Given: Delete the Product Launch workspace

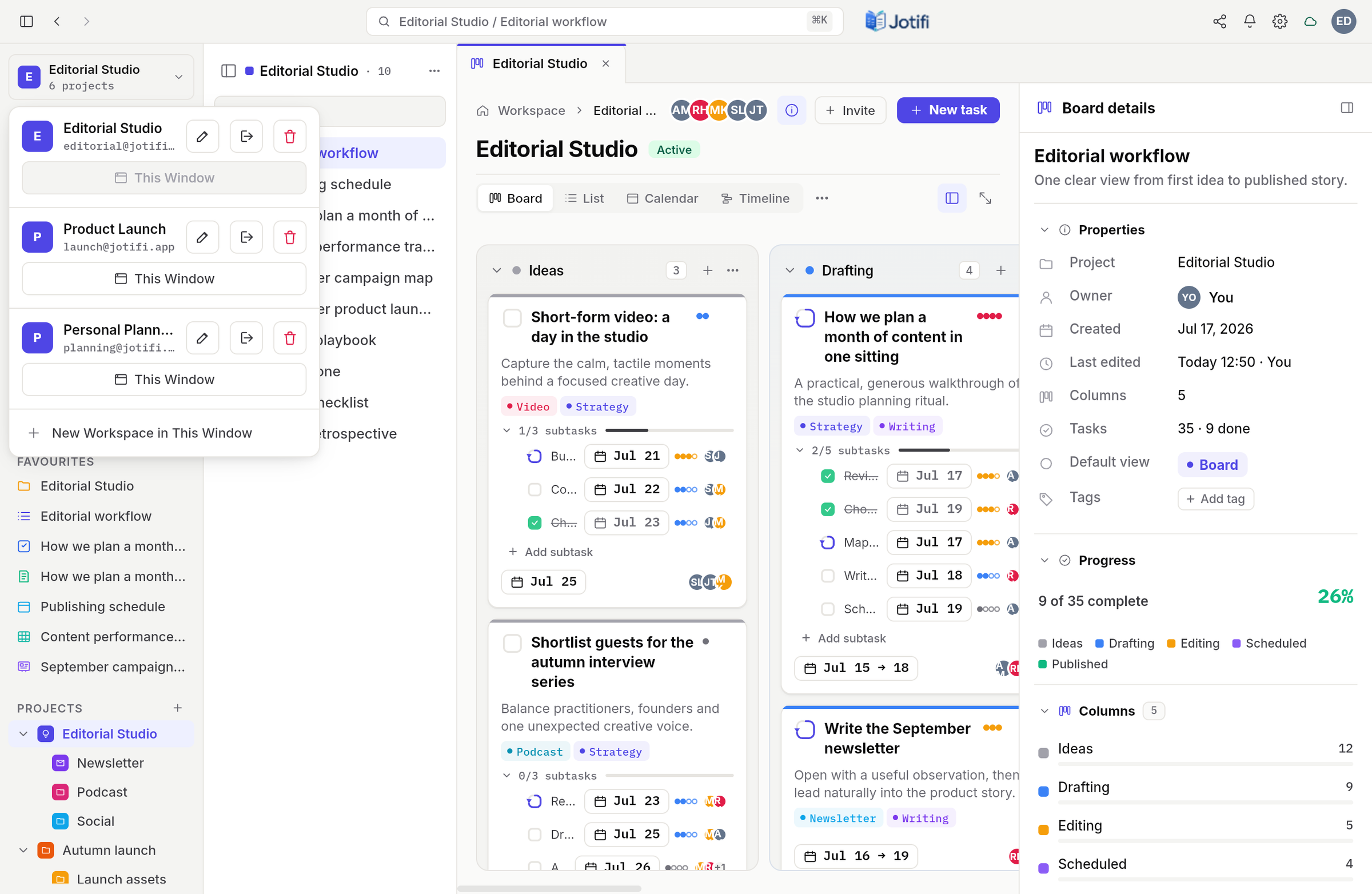Looking at the screenshot, I should [x=289, y=237].
